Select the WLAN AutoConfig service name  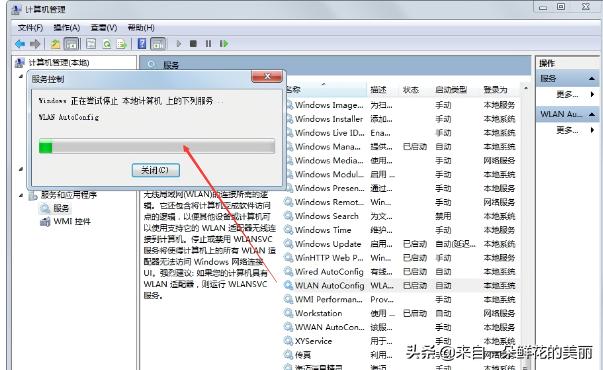tap(329, 285)
